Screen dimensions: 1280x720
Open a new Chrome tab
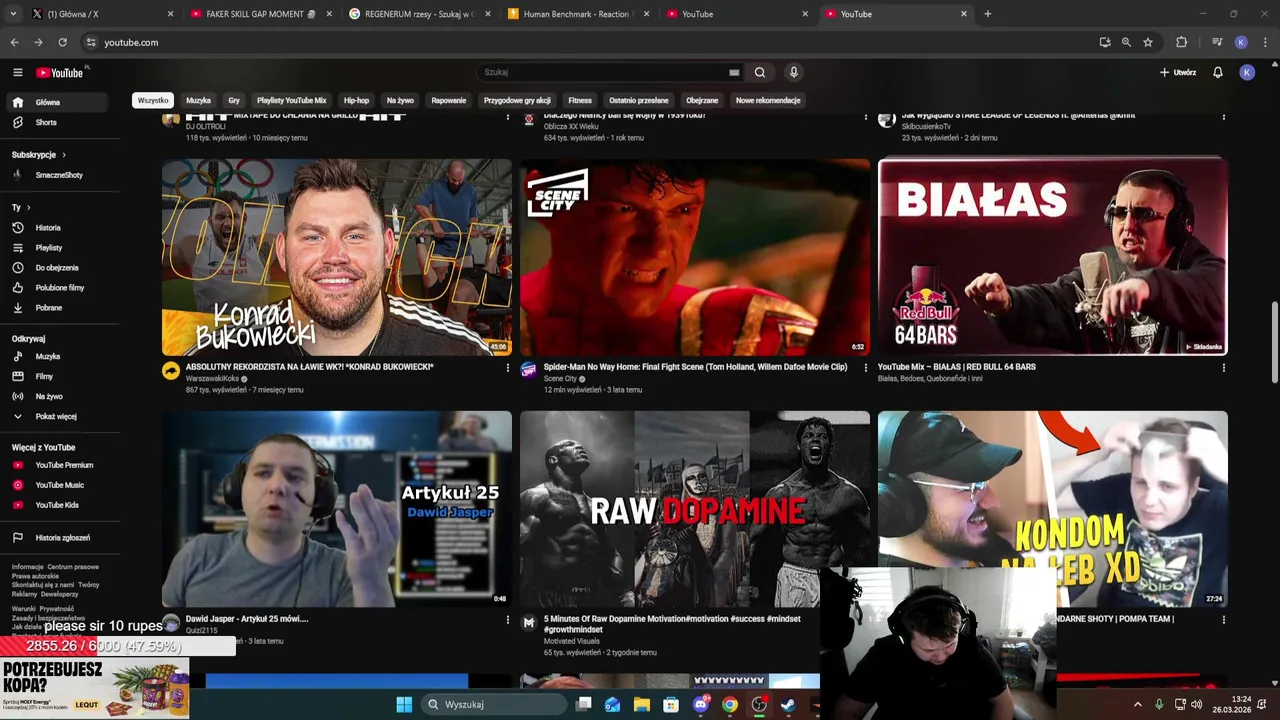(987, 14)
